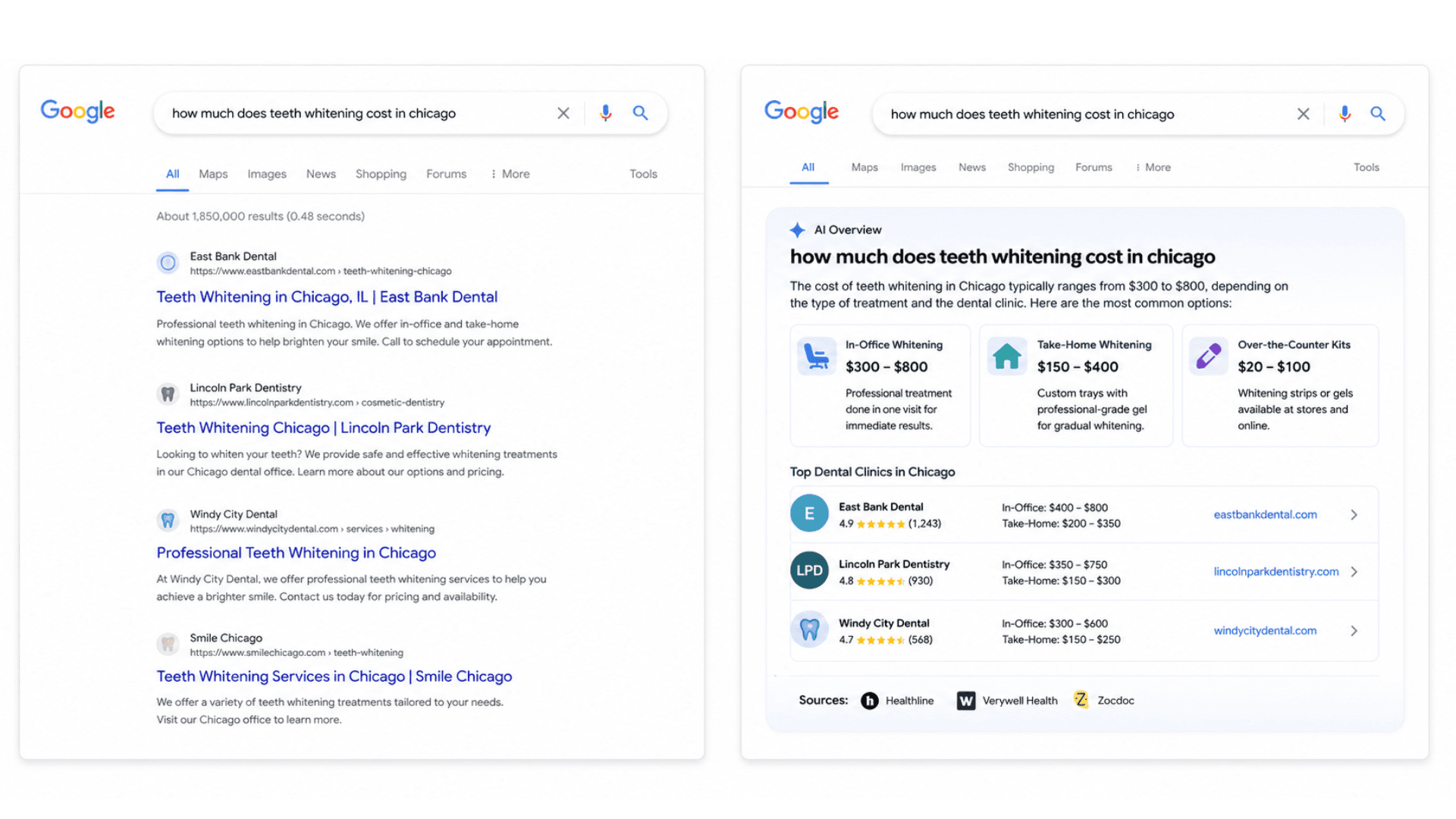The width and height of the screenshot is (1456, 819).
Task: Click the Smile Chicago favicon
Action: pos(168,645)
